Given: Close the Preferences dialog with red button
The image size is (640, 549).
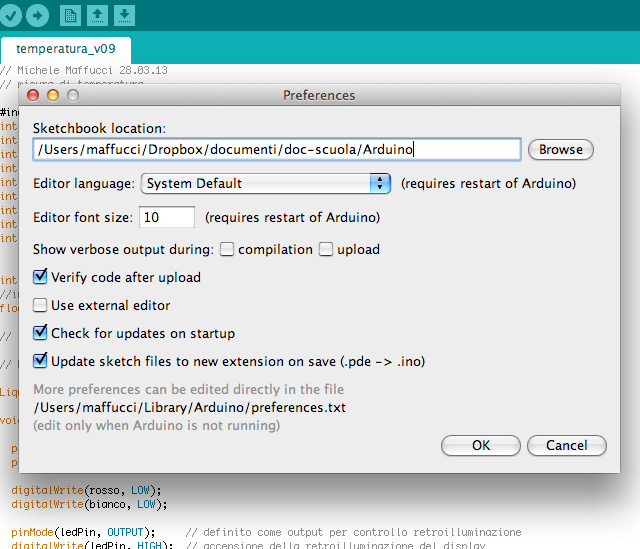Looking at the screenshot, I should tap(33, 96).
